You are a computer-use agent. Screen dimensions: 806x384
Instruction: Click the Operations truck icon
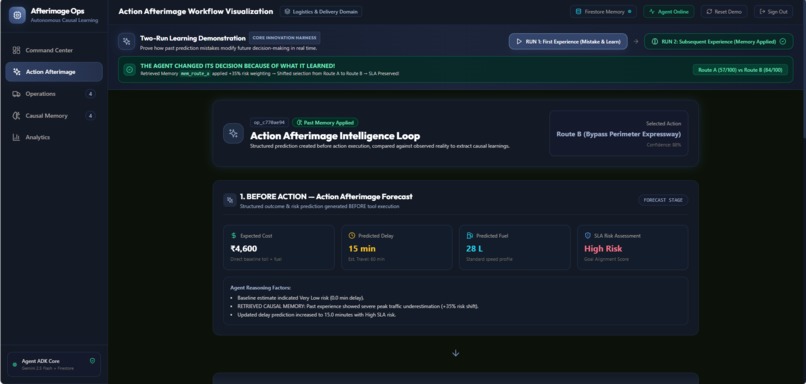16,94
